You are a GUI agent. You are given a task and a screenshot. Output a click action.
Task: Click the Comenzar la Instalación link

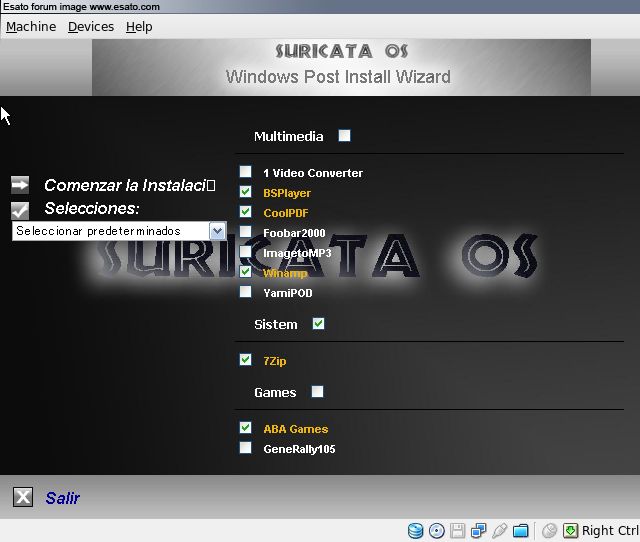(130, 185)
